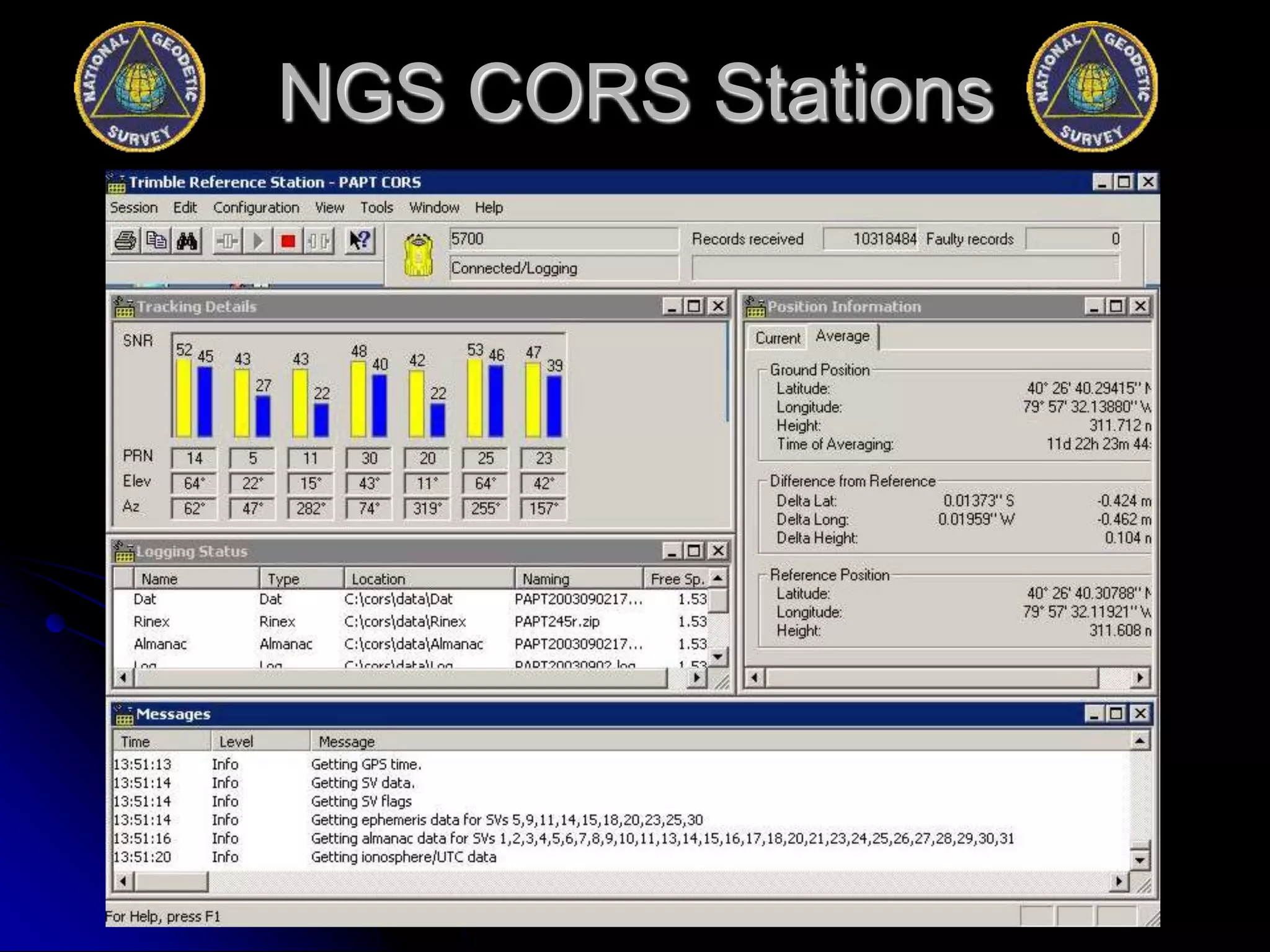1270x952 pixels.
Task: Click the Faulty records value field
Action: pos(1073,239)
